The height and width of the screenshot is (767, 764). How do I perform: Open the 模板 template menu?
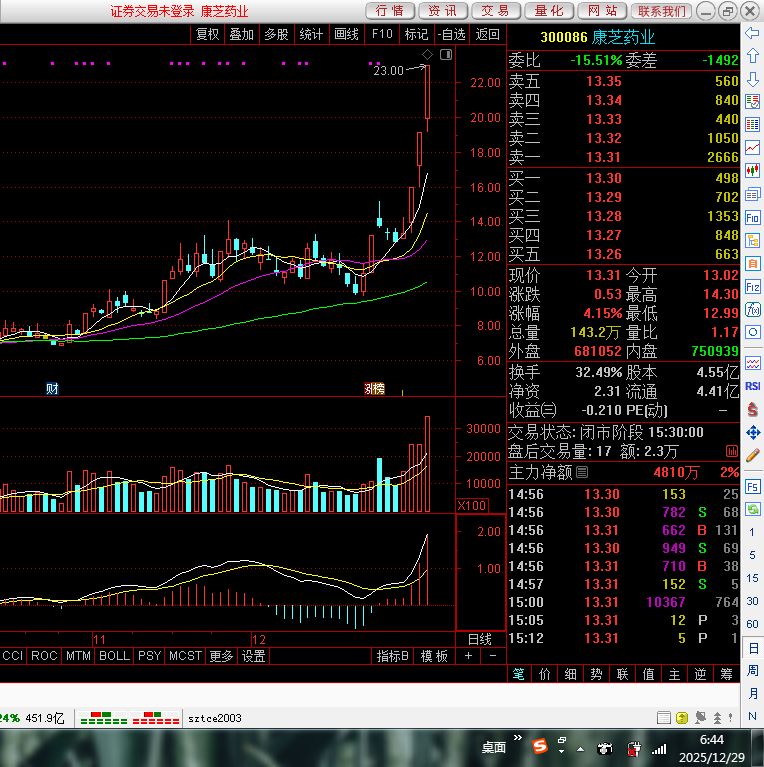(434, 656)
